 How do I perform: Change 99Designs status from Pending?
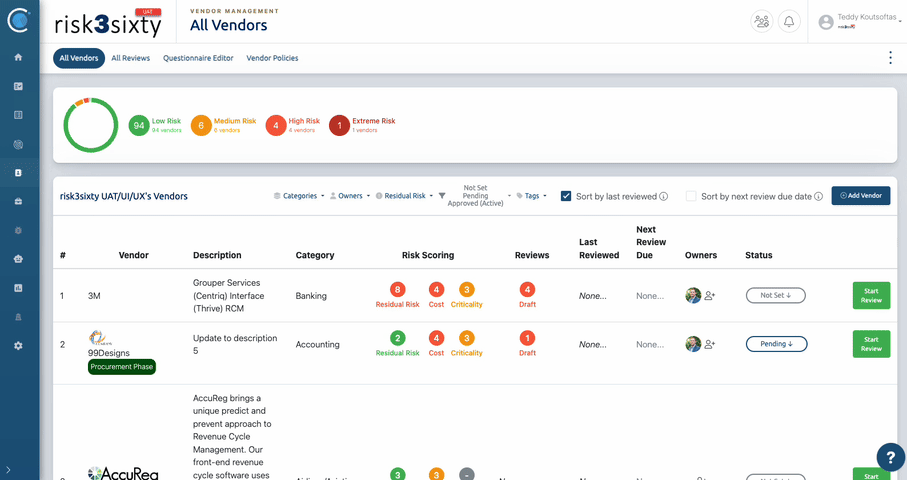(x=776, y=344)
